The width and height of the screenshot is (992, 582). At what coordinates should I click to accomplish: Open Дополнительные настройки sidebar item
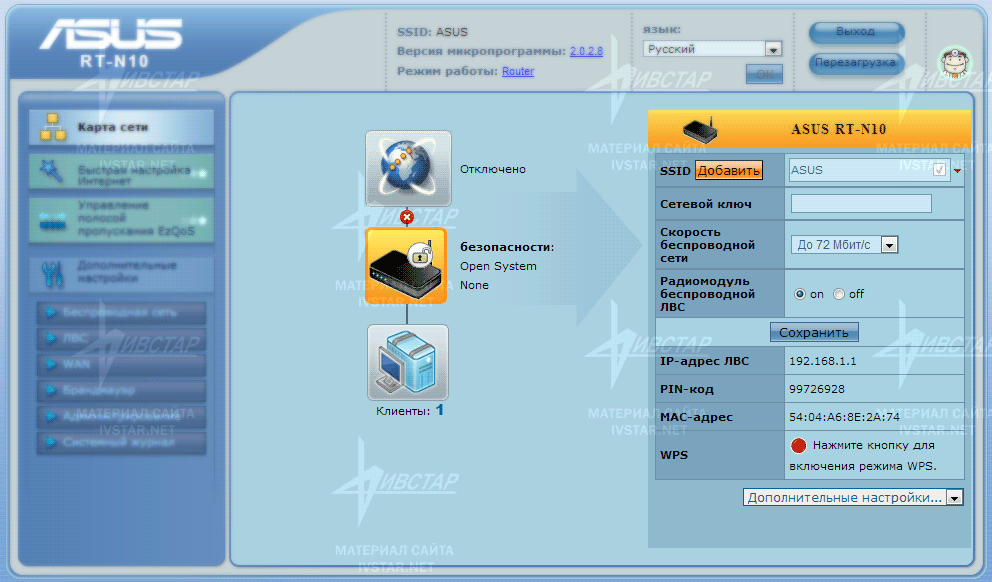(x=121, y=273)
